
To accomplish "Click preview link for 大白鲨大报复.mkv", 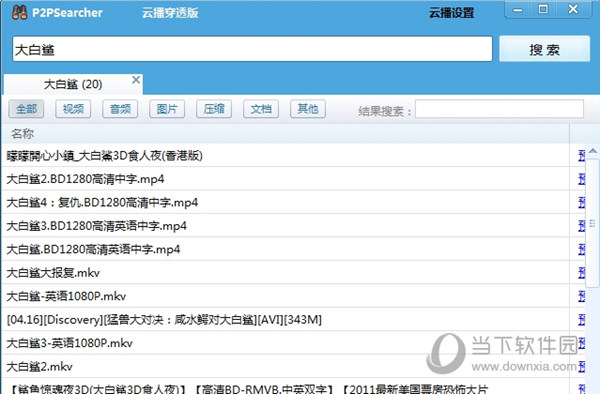I will [x=582, y=272].
